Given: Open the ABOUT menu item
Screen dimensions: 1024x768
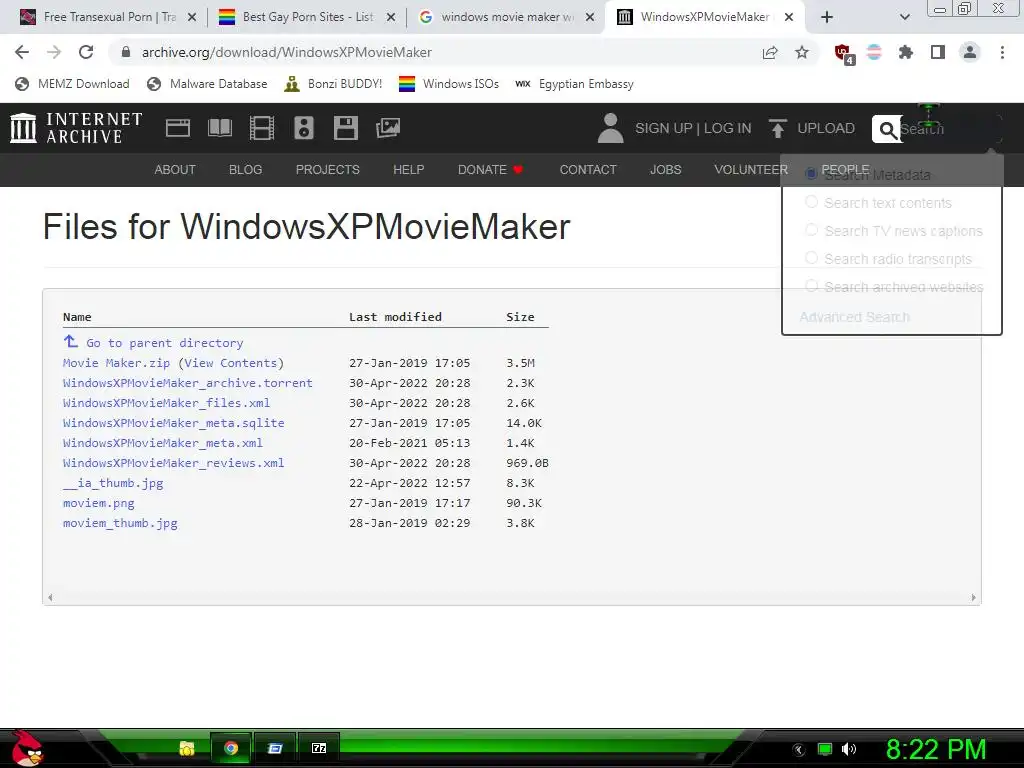Looking at the screenshot, I should (175, 170).
